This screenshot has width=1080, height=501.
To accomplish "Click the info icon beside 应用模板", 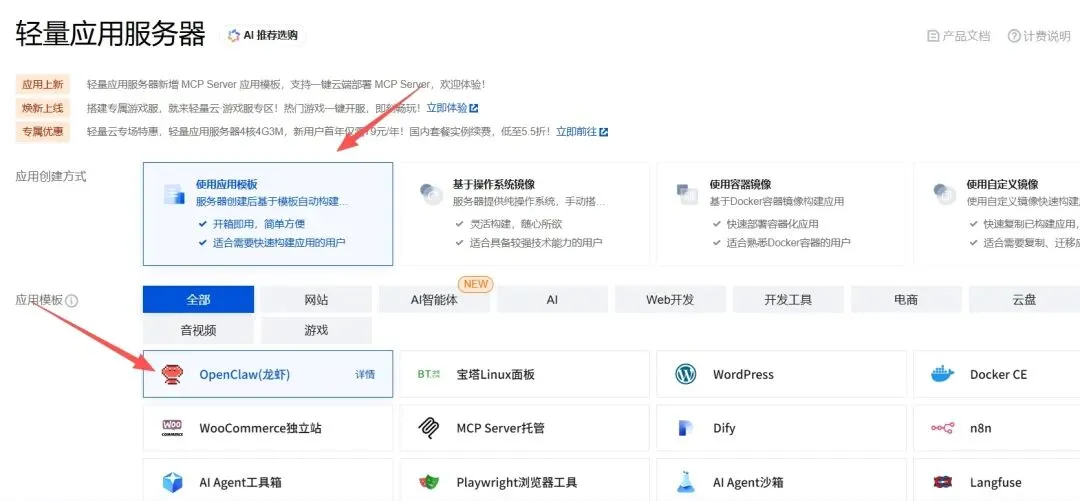I will tap(72, 301).
